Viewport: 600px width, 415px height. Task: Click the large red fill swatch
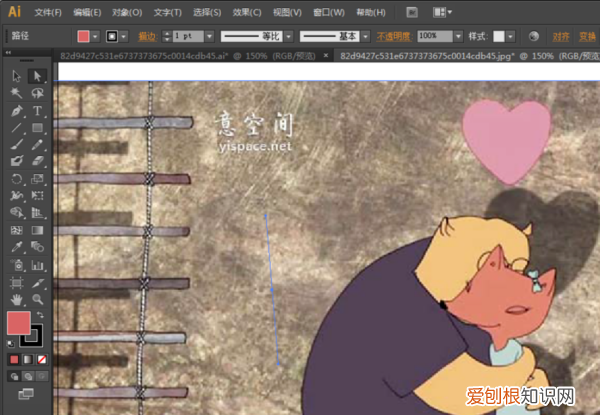19,323
